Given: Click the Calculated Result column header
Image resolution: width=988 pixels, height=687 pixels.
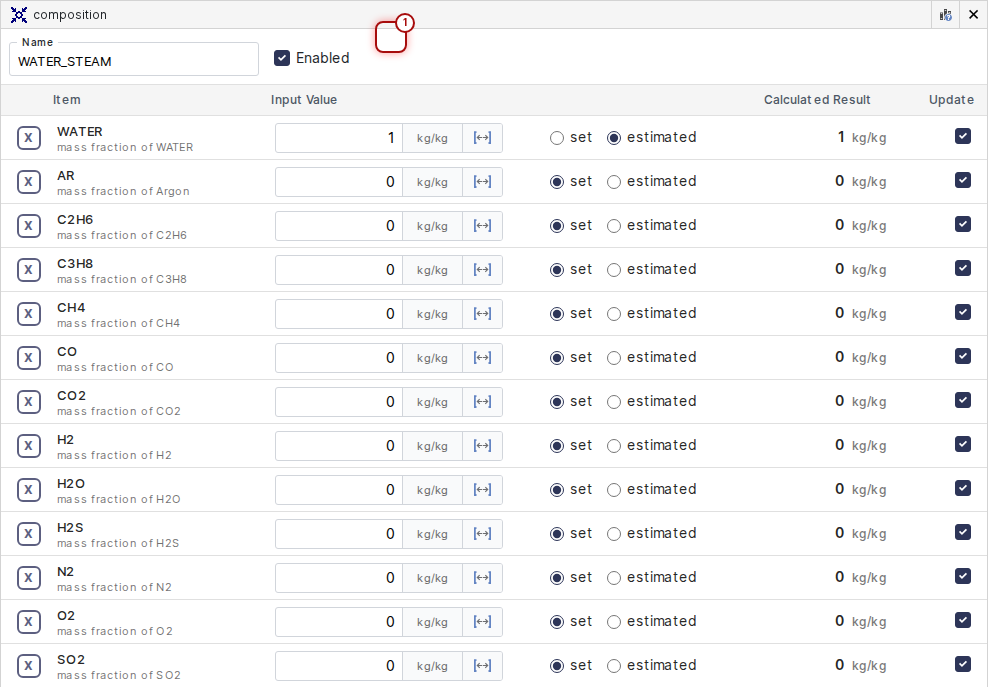Looking at the screenshot, I should tap(816, 100).
